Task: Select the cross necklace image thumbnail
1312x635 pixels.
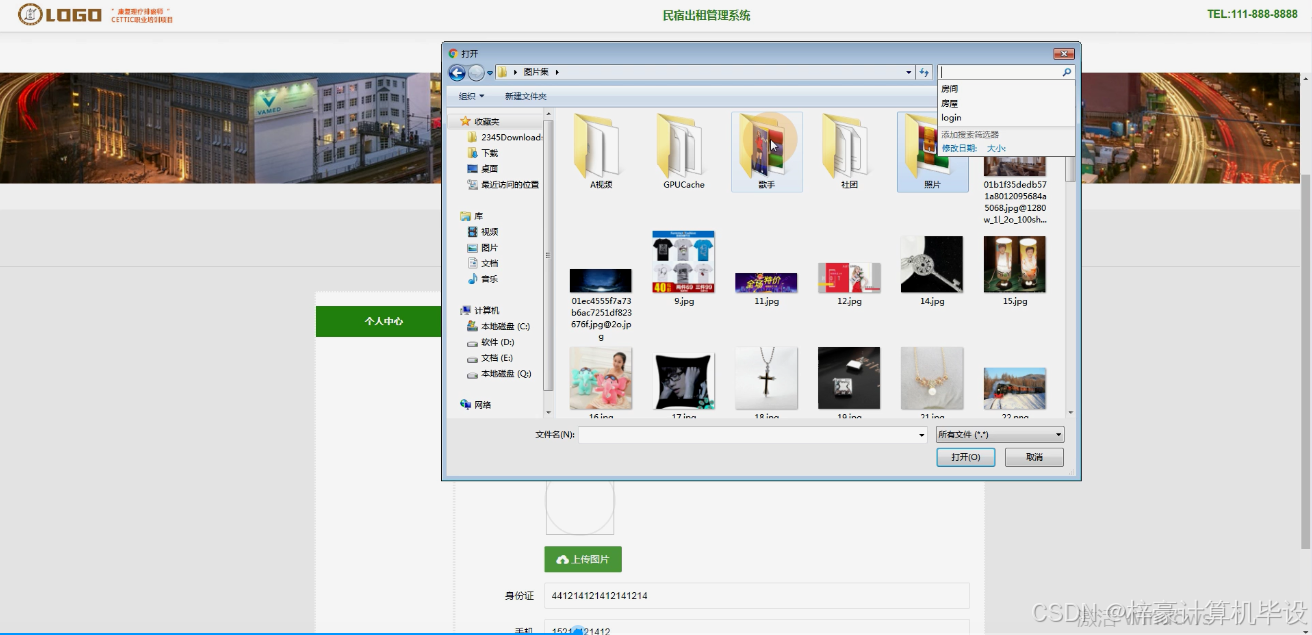Action: tap(767, 378)
